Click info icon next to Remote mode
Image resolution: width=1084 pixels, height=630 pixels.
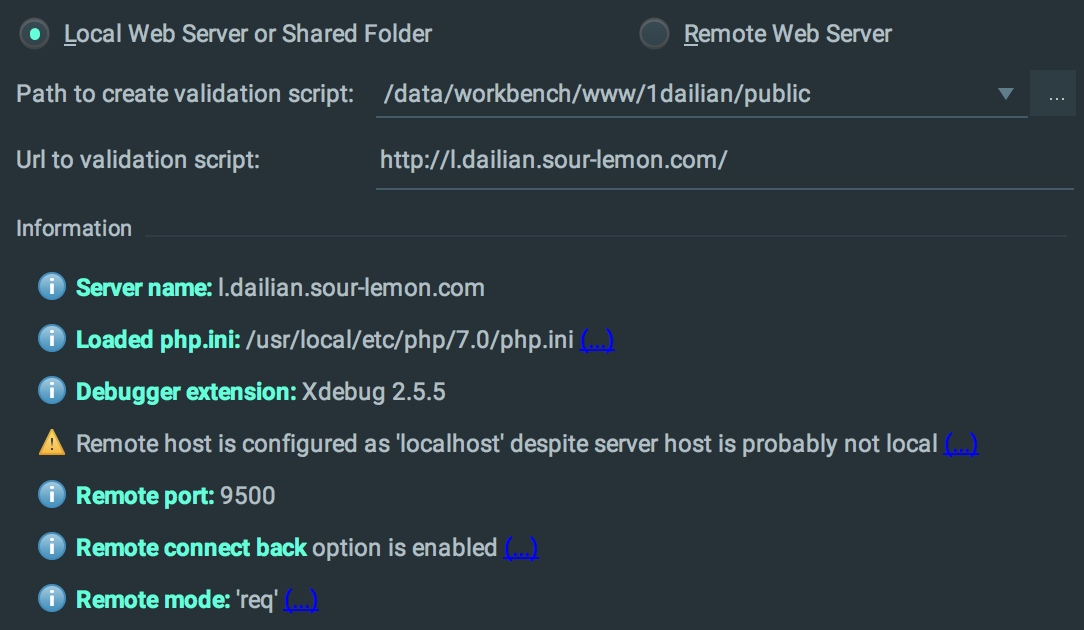pyautogui.click(x=52, y=598)
